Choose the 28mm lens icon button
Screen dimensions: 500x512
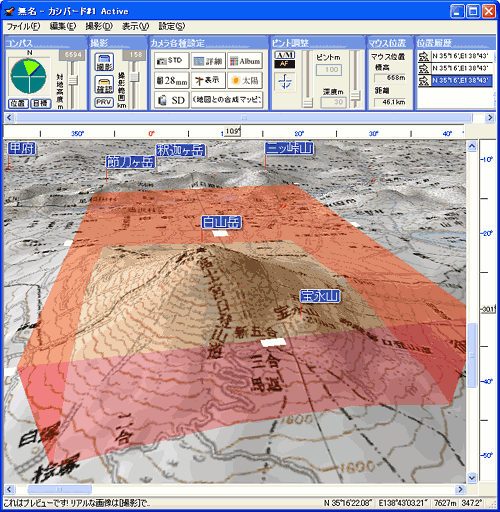click(x=171, y=80)
